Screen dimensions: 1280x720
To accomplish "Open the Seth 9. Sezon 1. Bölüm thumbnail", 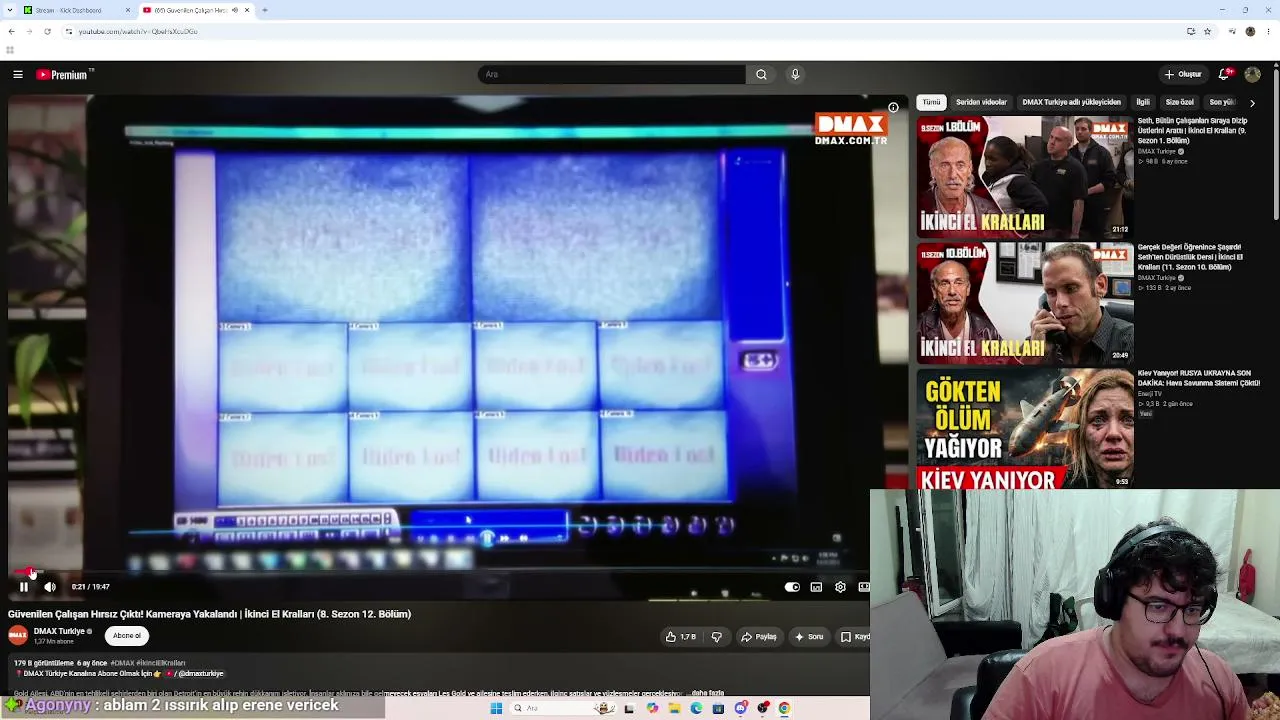I will point(1025,177).
